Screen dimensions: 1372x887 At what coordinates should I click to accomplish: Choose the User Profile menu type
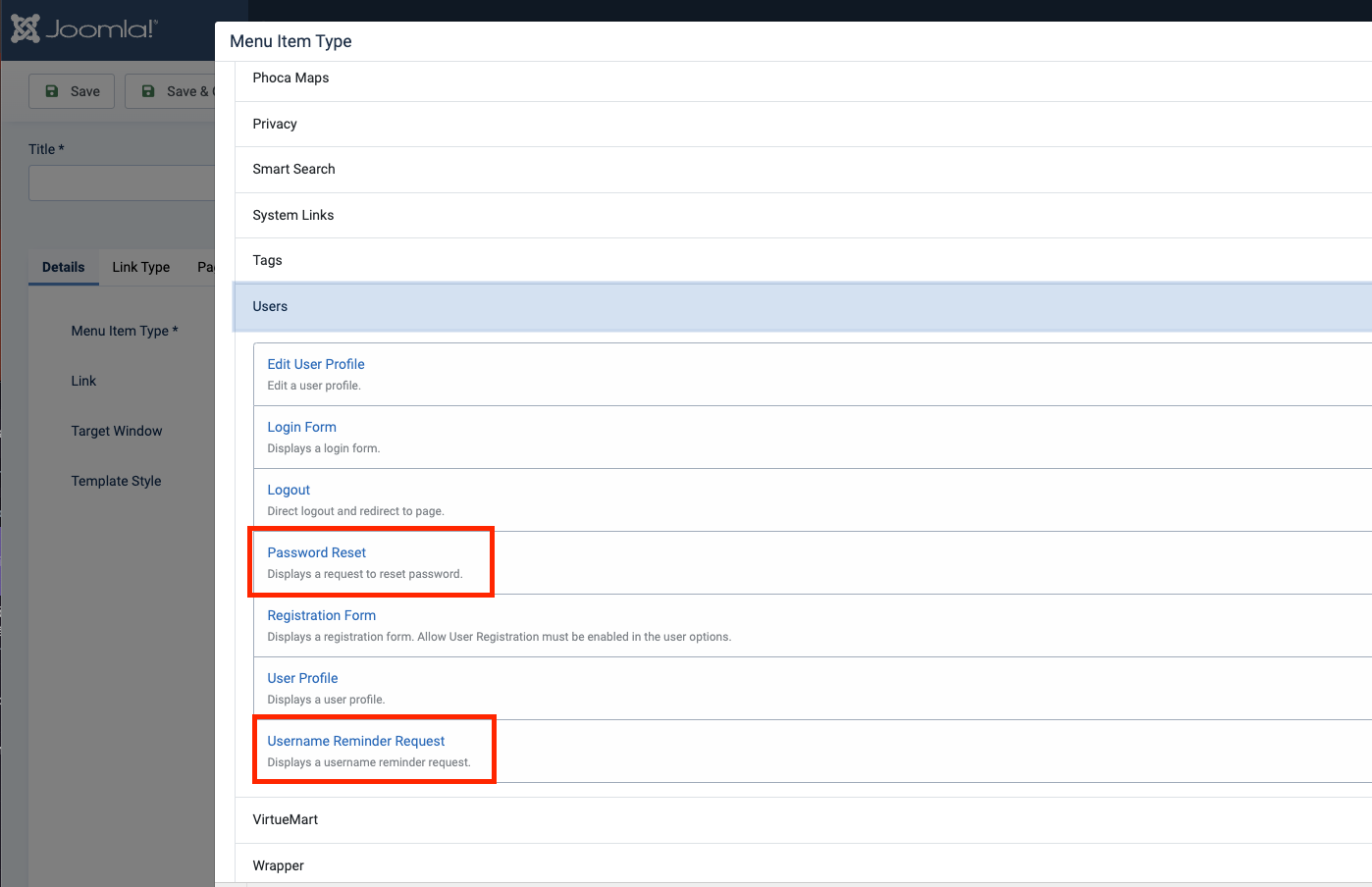pos(302,678)
